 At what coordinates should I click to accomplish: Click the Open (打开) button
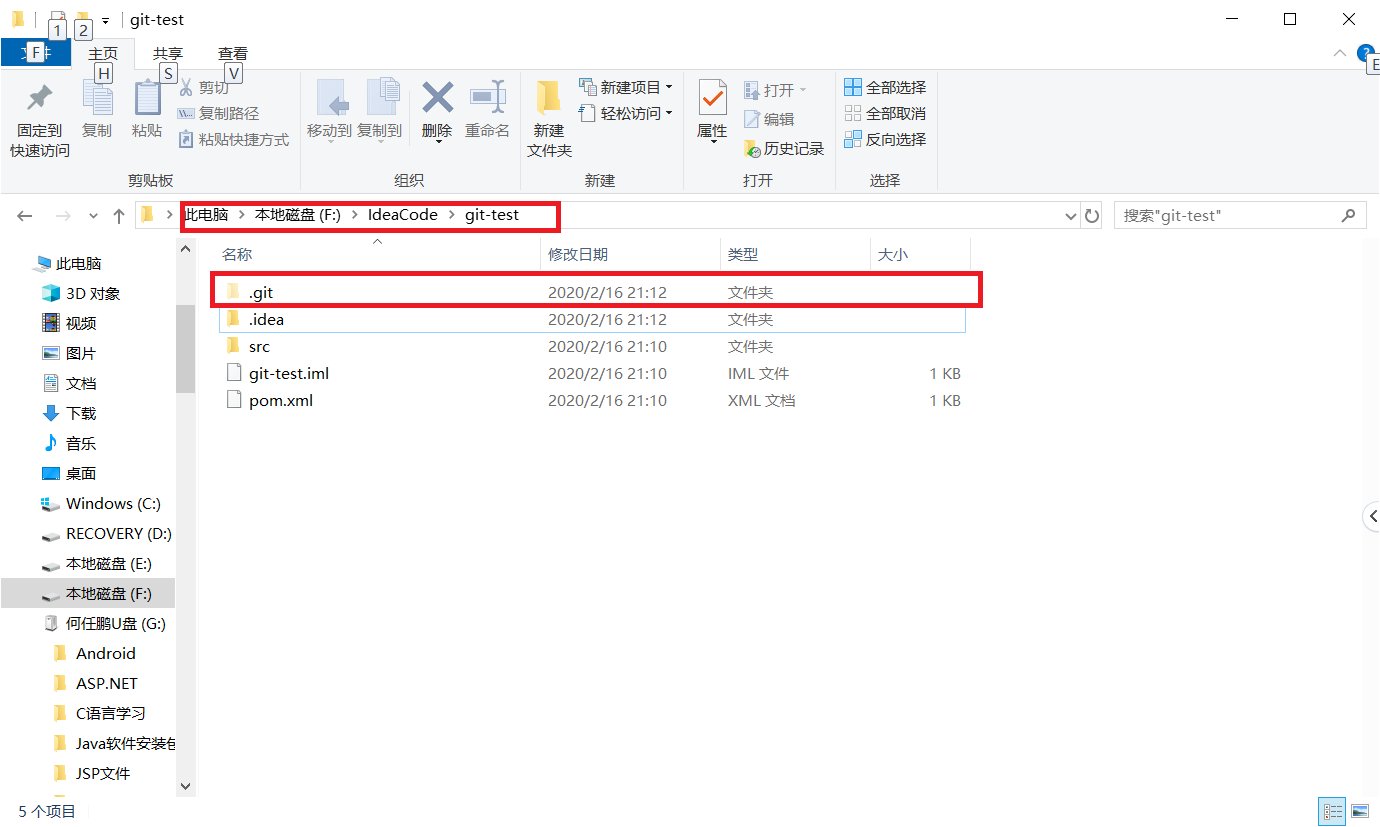click(x=775, y=91)
